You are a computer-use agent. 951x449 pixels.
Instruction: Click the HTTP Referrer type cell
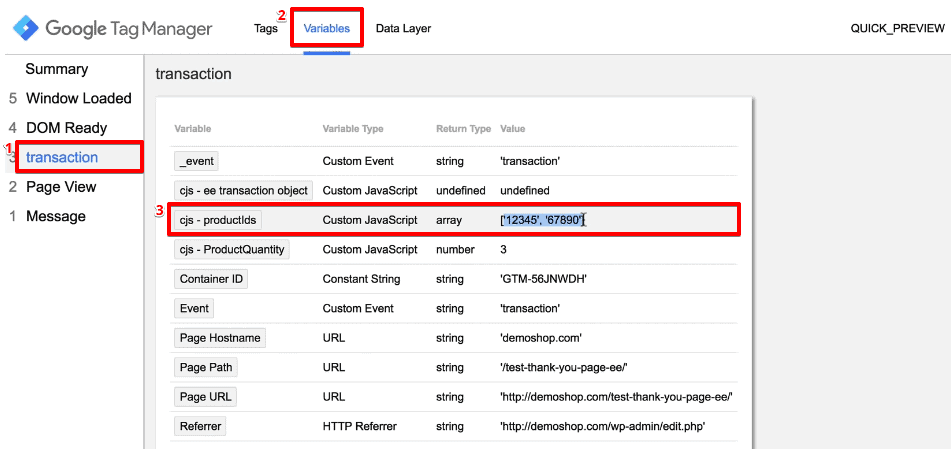(x=359, y=427)
